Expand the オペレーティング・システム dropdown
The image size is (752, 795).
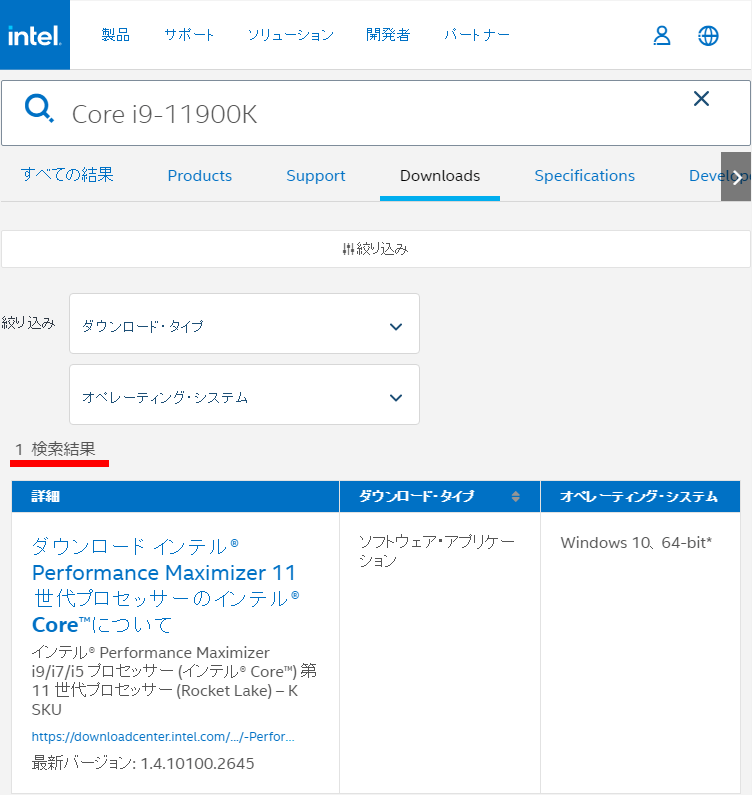pos(244,394)
